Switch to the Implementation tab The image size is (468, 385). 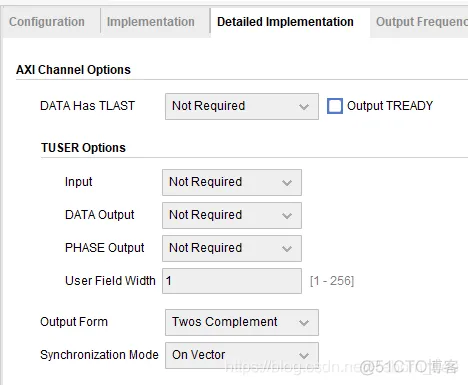151,22
